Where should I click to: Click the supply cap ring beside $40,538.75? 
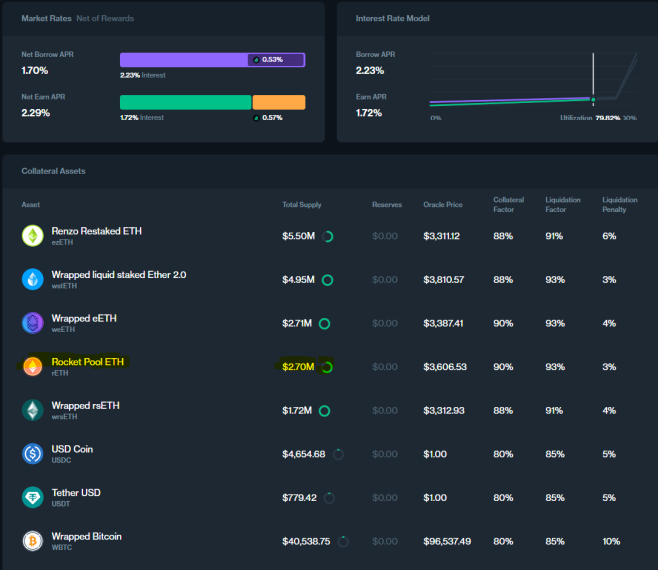343,541
